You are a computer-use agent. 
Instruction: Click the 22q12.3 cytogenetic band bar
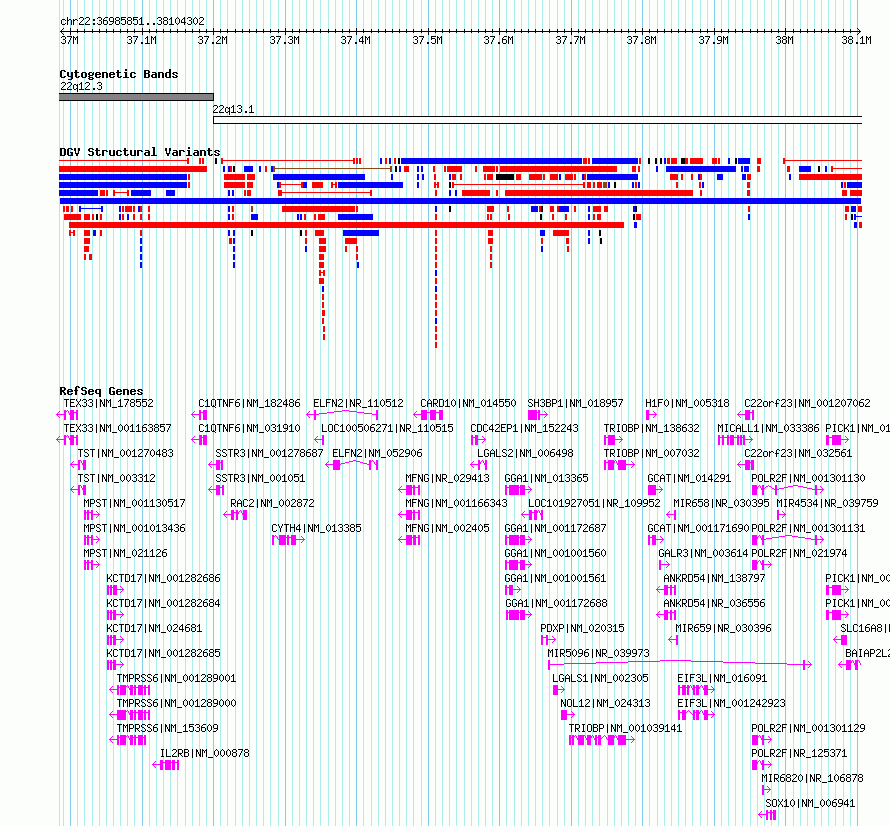[136, 97]
